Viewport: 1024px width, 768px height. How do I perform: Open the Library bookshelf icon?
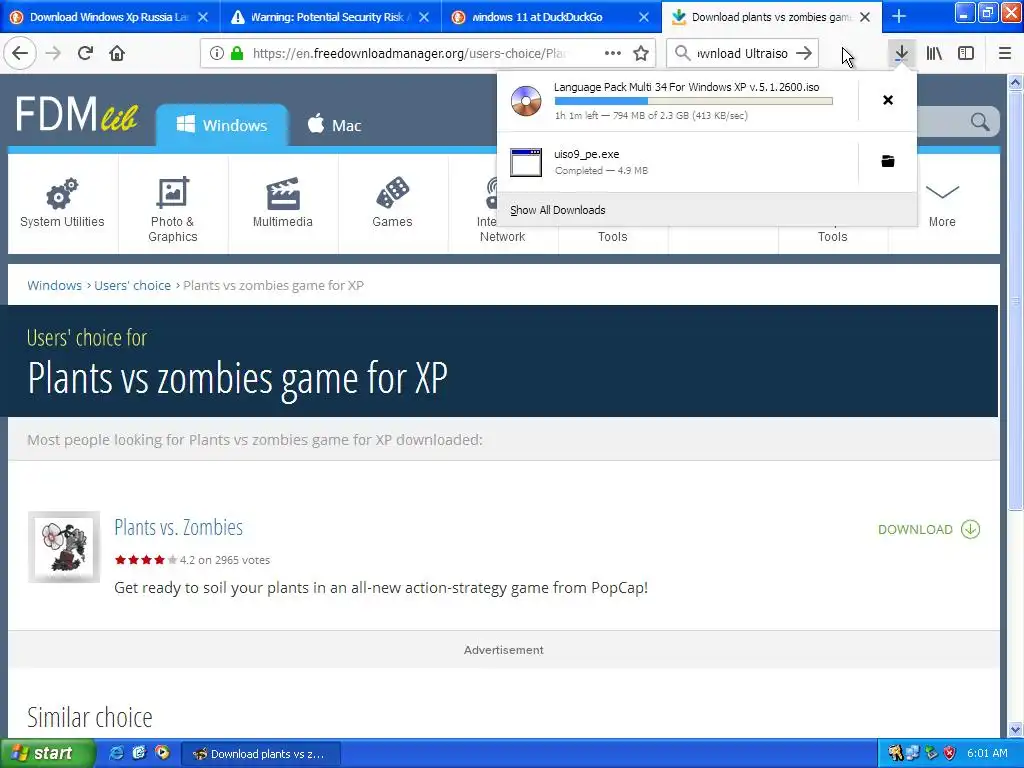tap(934, 53)
